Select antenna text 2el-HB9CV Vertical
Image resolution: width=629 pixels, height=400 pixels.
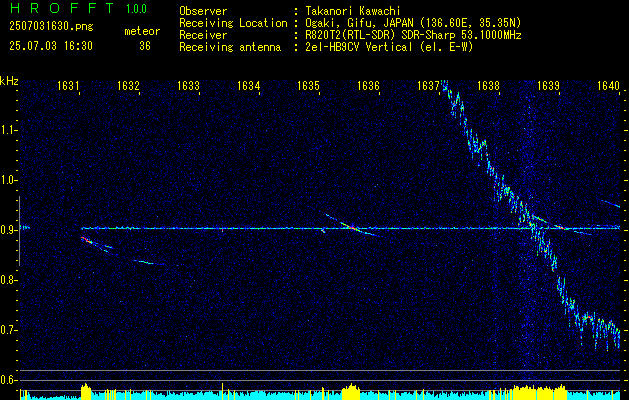click(x=359, y=47)
